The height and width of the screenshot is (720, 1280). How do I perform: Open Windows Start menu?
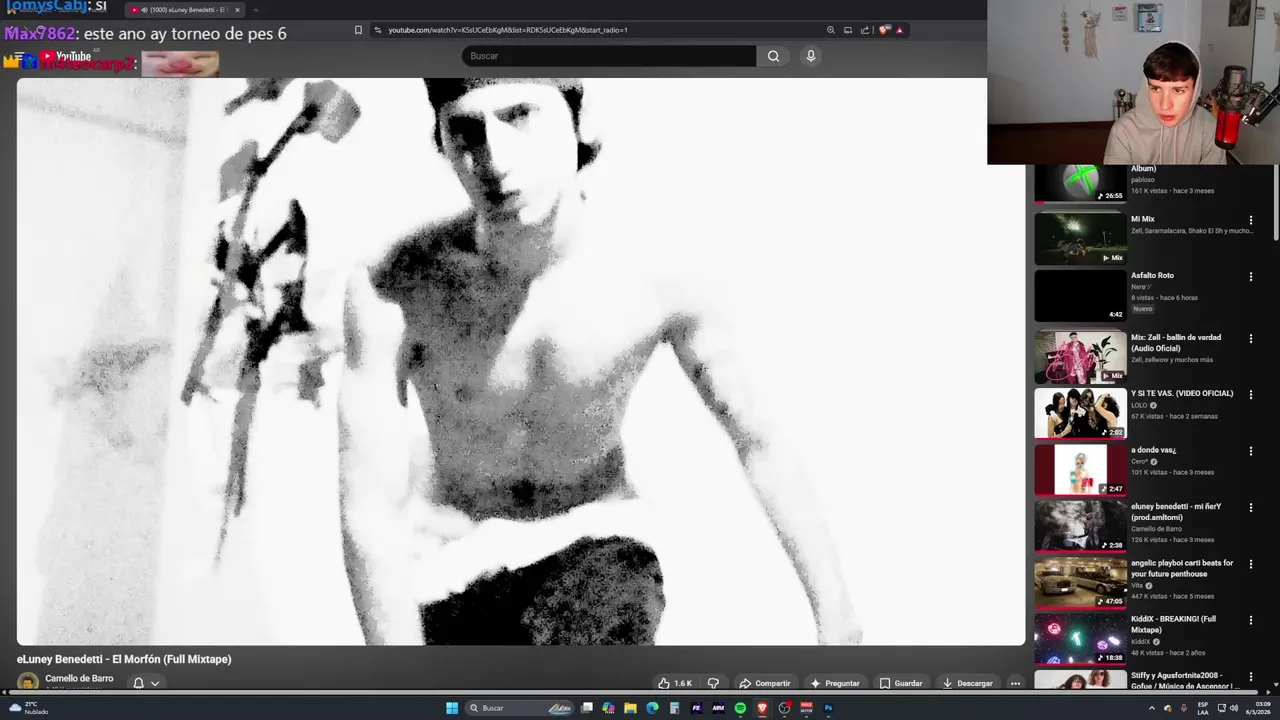pos(452,708)
